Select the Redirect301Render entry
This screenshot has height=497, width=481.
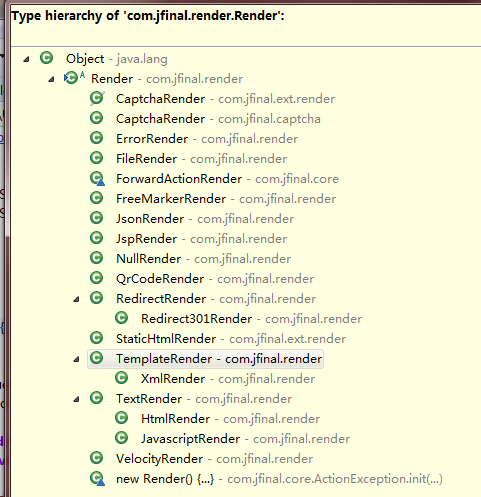pos(251,319)
